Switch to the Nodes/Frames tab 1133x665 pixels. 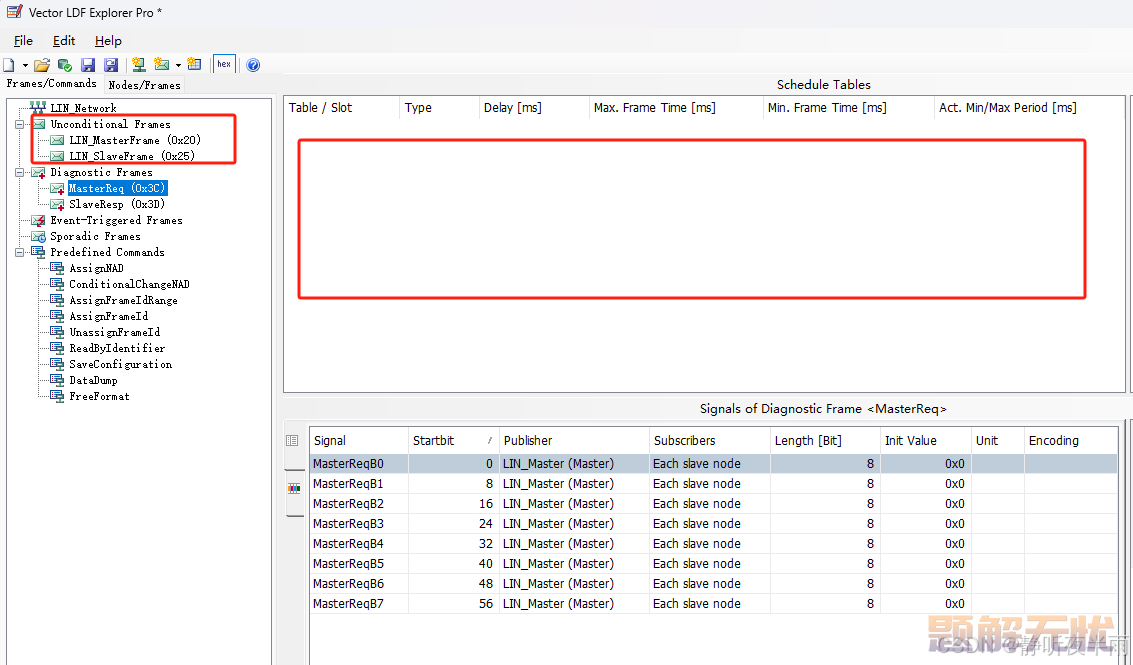pos(145,85)
